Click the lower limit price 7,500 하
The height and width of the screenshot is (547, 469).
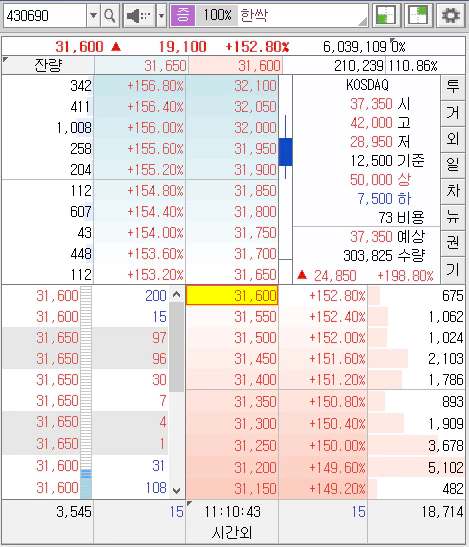coord(384,198)
